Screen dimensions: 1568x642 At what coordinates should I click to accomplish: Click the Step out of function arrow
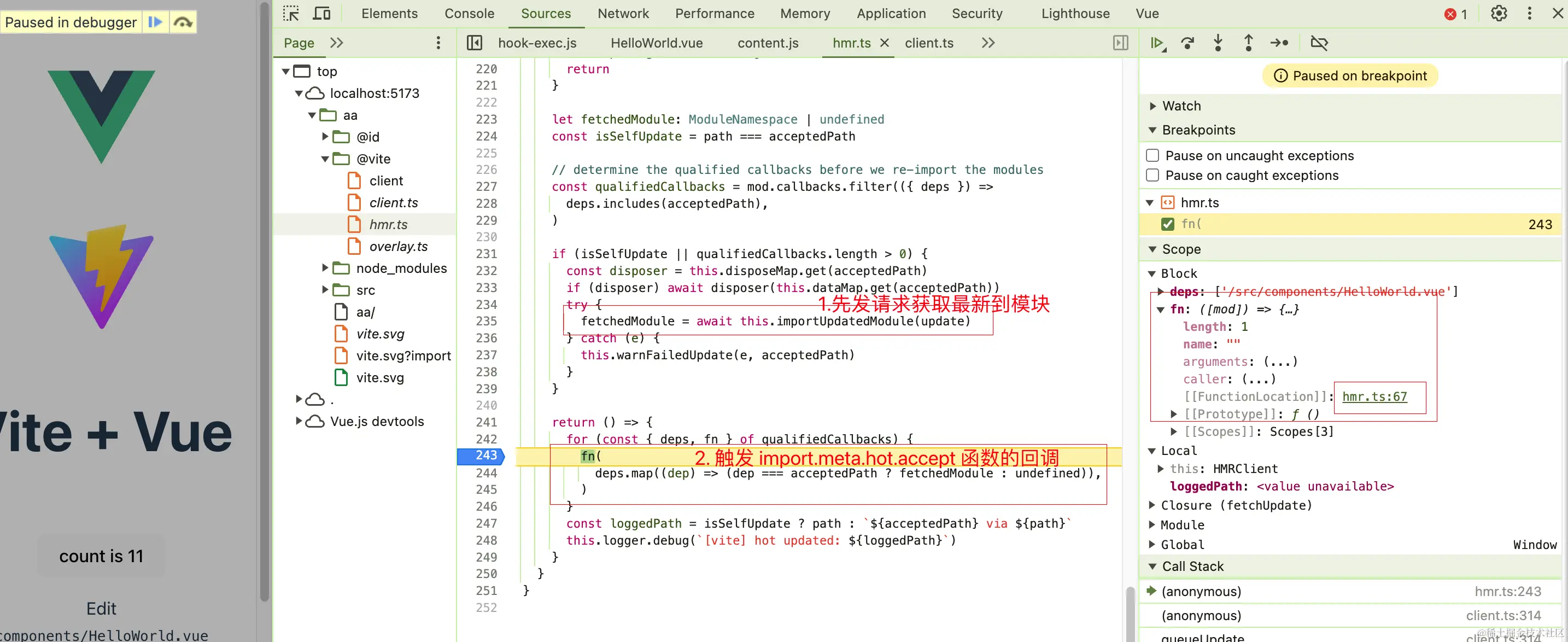pos(1248,43)
